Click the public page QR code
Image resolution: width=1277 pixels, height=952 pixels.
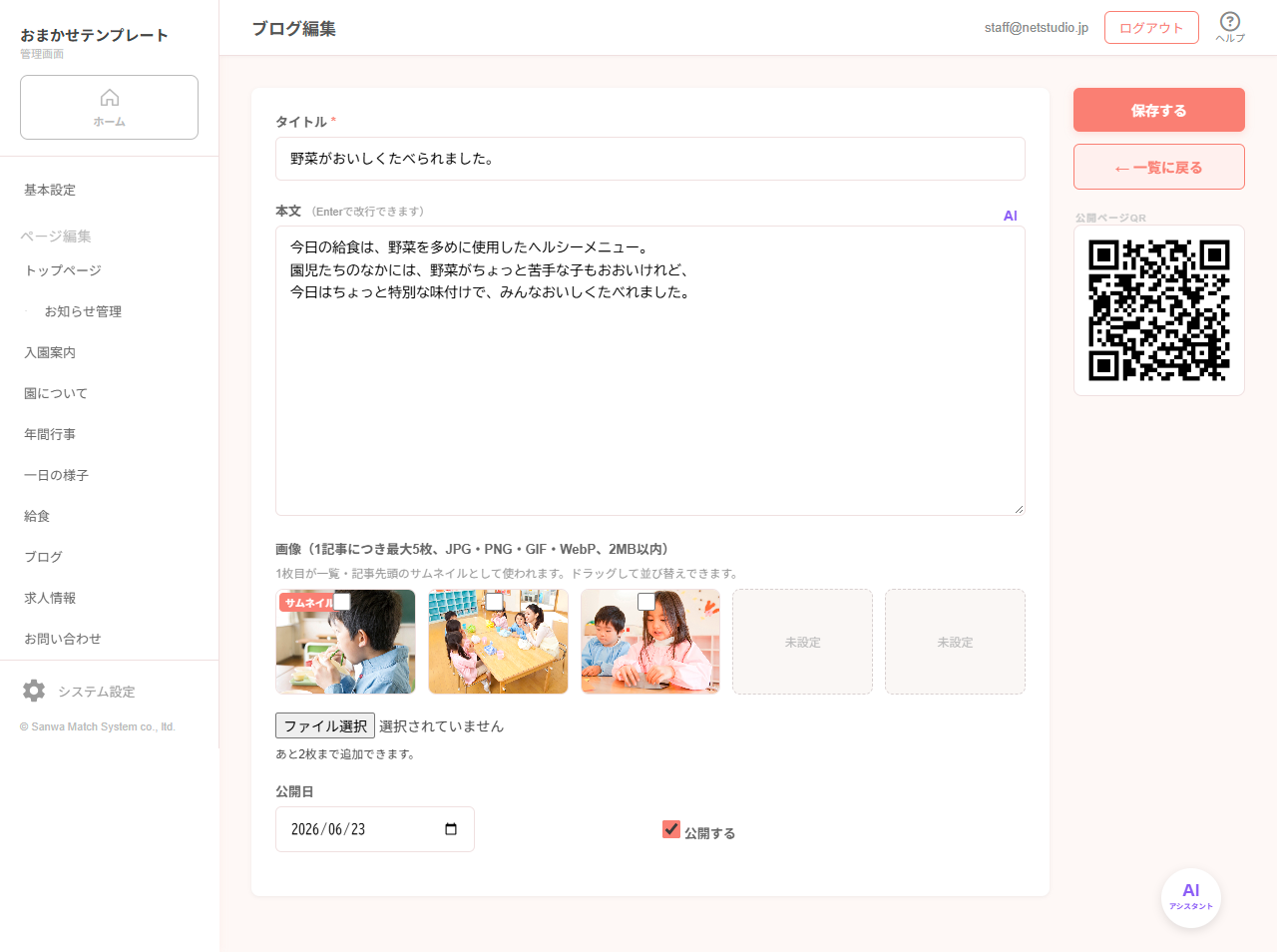click(1159, 310)
